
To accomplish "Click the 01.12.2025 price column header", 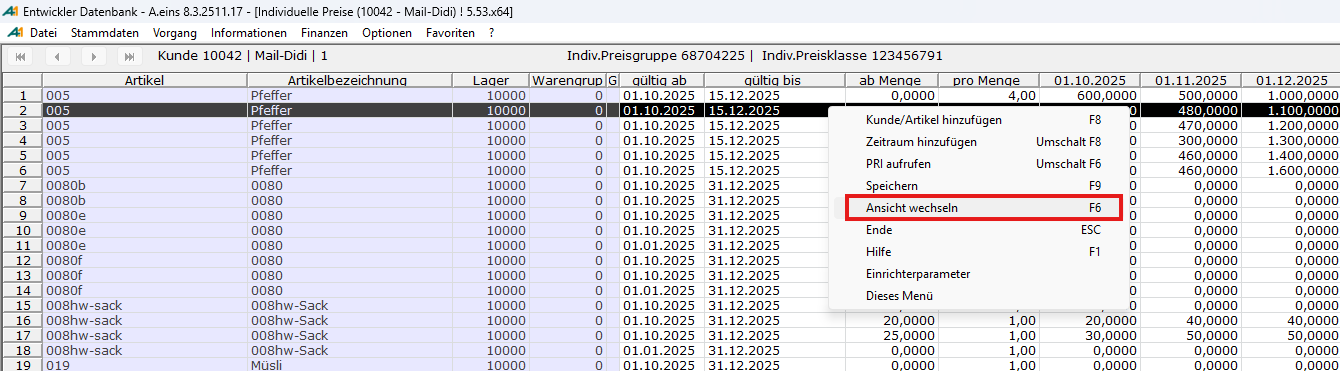I will pos(1291,80).
